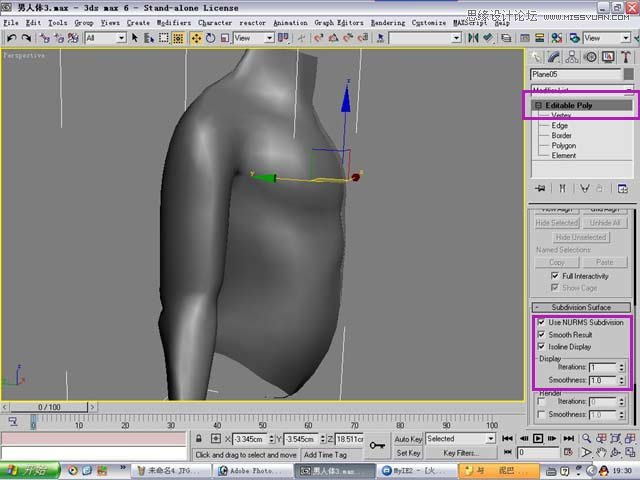Screen dimensions: 640x480
Task: Open the Edit menu
Action: [x=33, y=23]
